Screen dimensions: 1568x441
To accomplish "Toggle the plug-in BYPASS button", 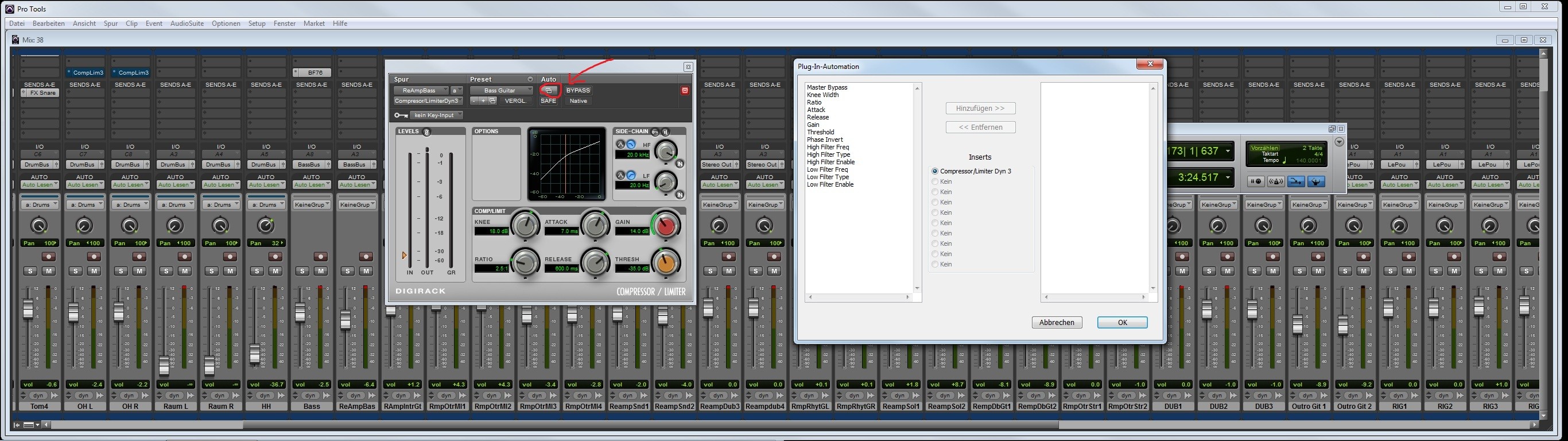I will (577, 90).
